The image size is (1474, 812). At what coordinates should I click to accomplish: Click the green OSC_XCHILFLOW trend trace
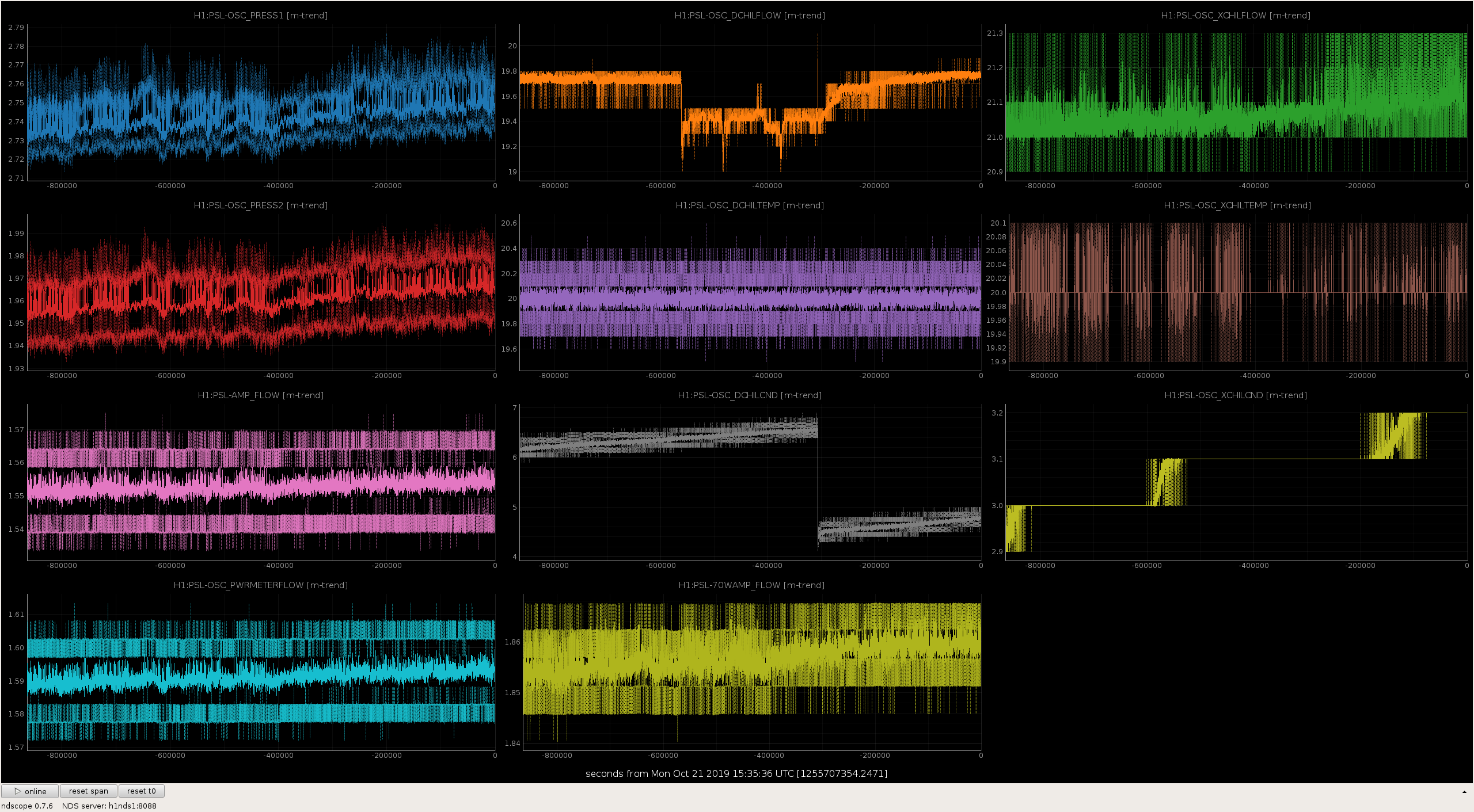pyautogui.click(x=1236, y=121)
